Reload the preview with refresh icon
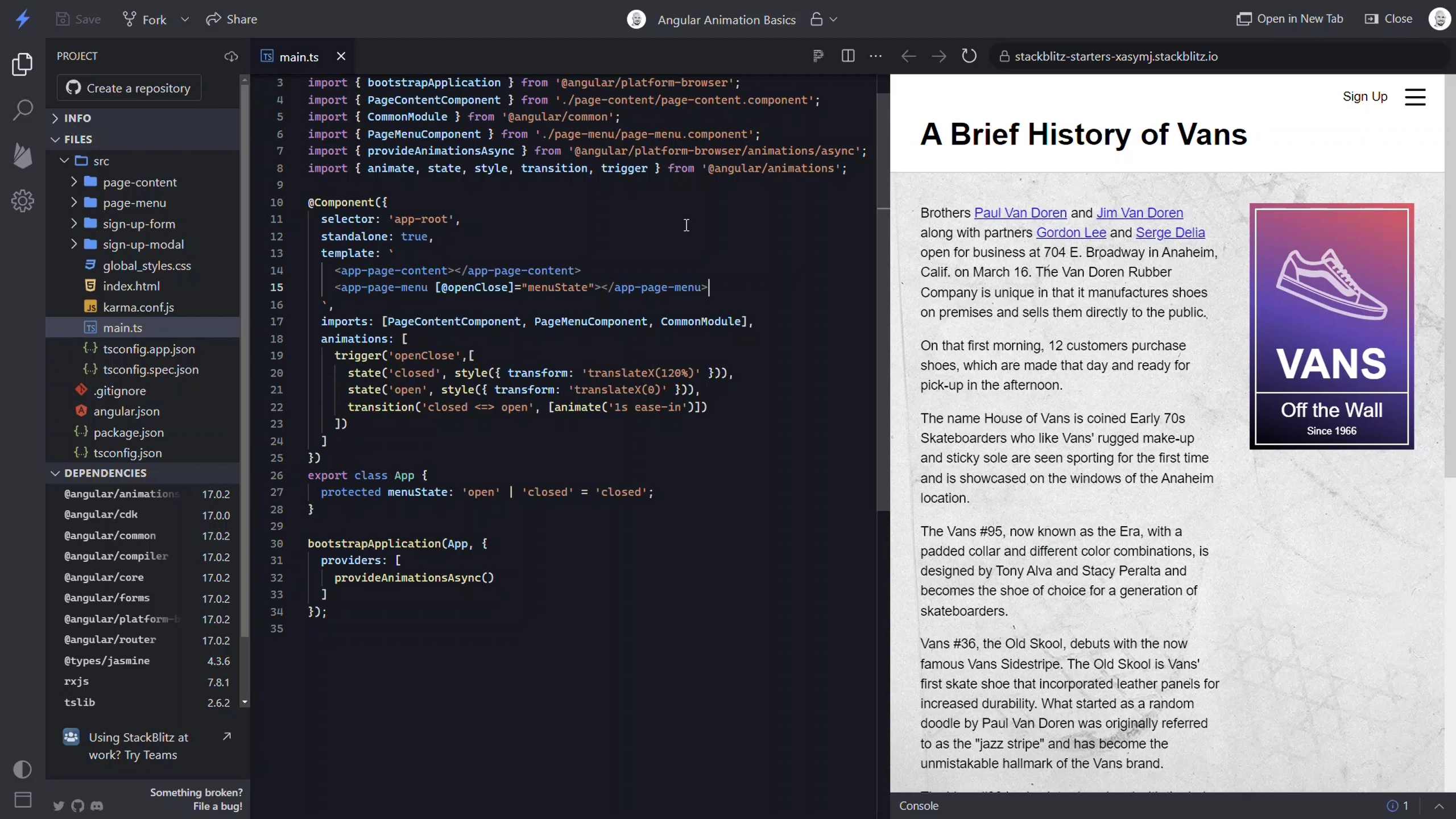 969,56
